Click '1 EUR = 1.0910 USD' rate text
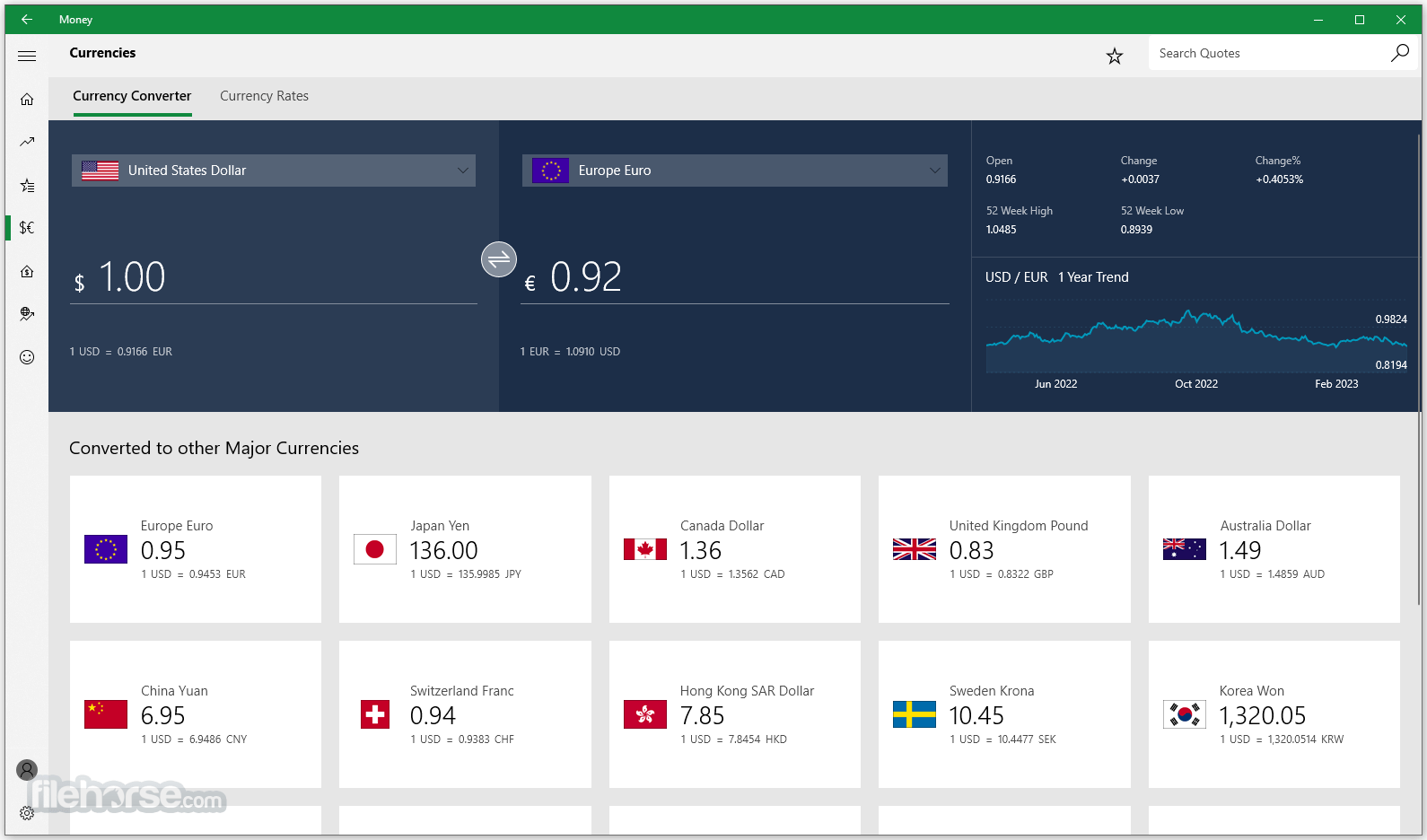The height and width of the screenshot is (840, 1427). pos(570,352)
